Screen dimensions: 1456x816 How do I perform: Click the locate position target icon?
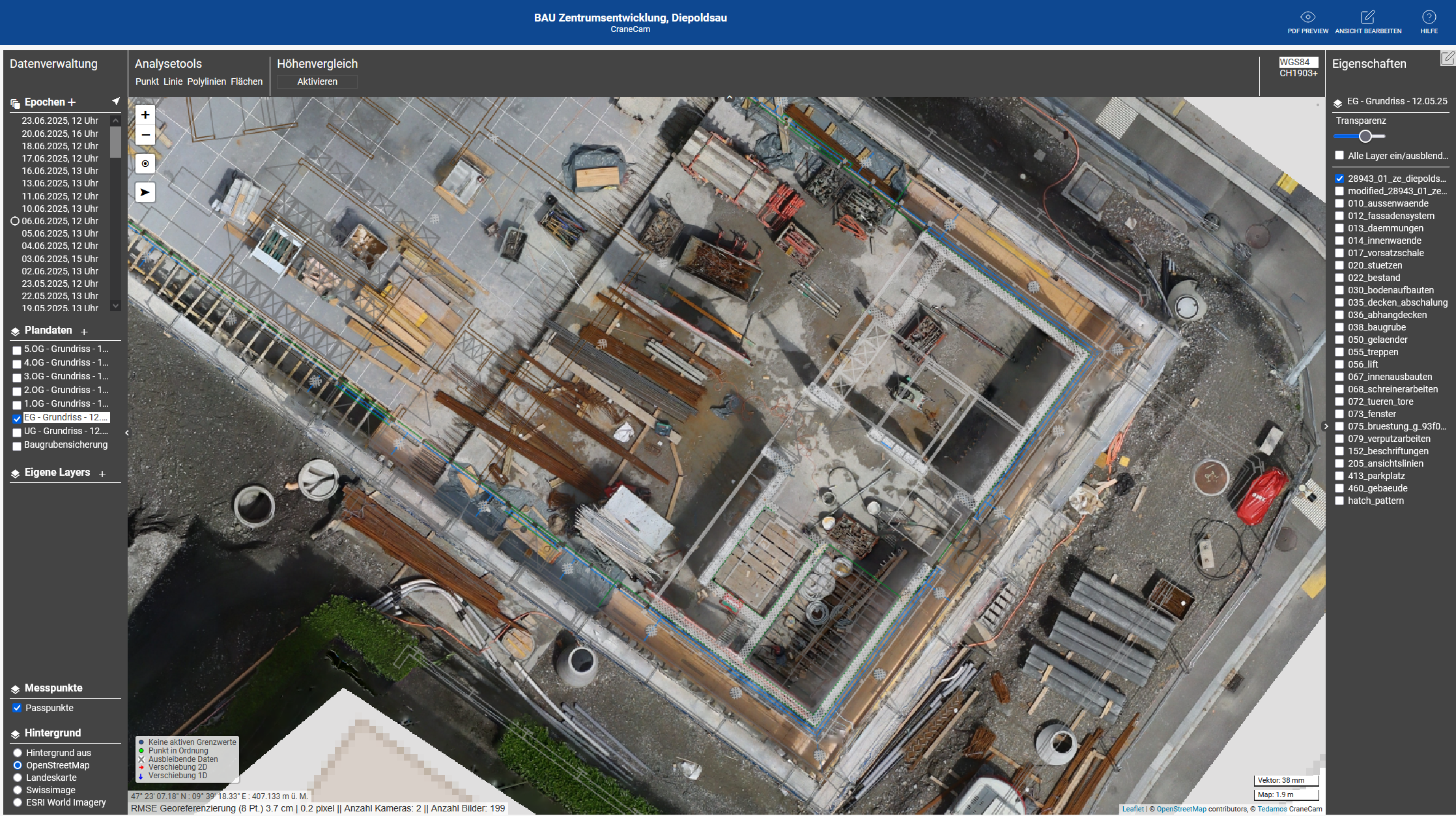pos(145,164)
